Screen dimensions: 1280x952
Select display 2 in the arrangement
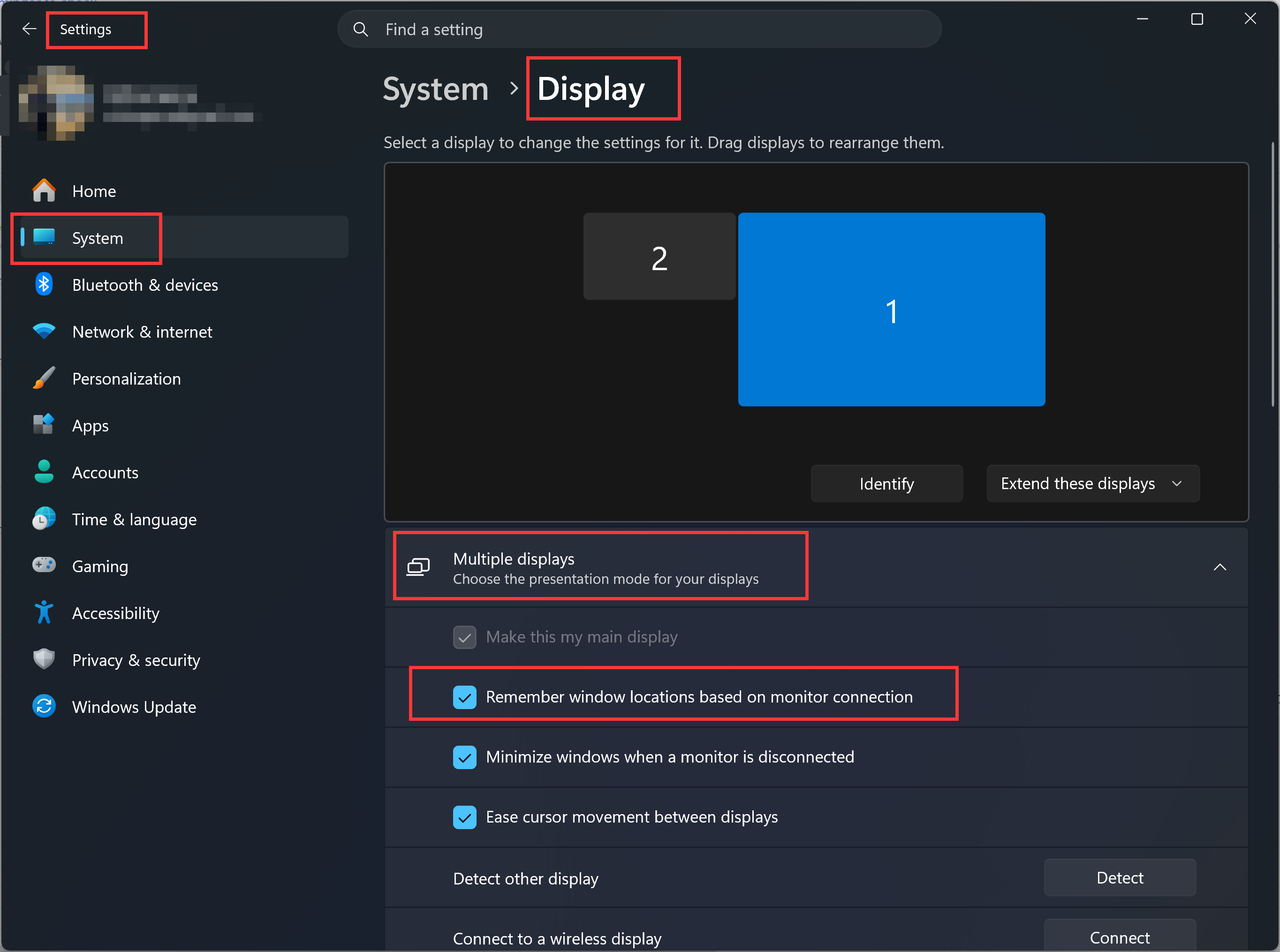tap(659, 257)
